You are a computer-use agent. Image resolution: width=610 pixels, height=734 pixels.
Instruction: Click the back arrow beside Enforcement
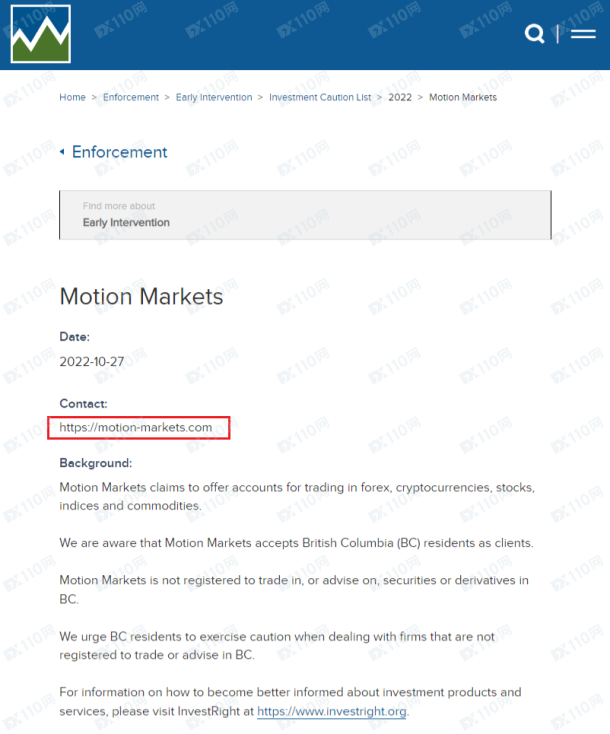coord(62,152)
